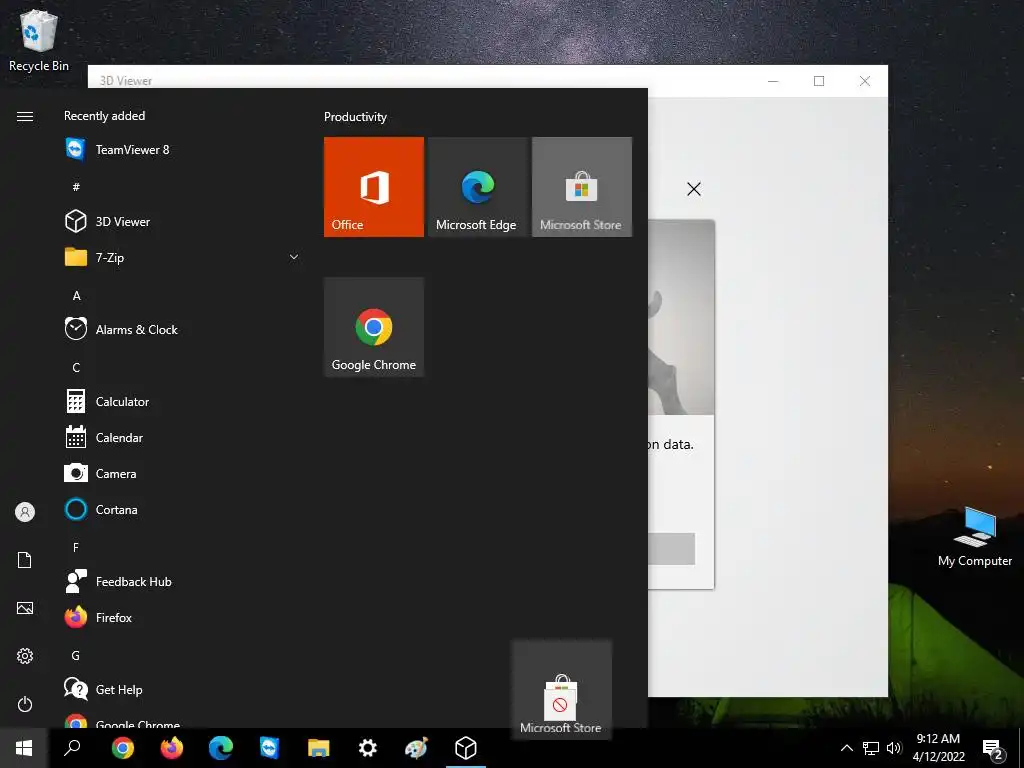Open File Explorer from the taskbar

[x=319, y=748]
